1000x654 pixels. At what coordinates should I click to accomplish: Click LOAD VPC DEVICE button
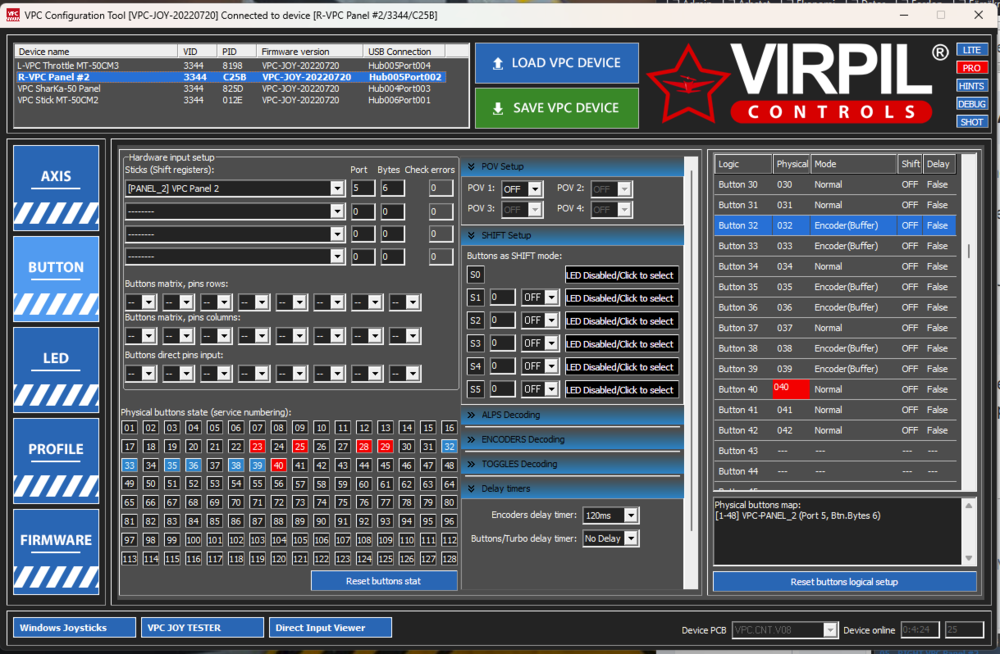coord(556,63)
